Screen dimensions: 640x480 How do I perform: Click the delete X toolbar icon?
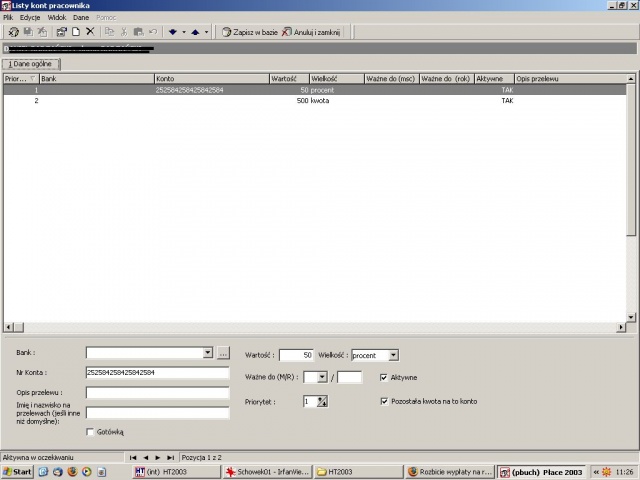pos(90,32)
